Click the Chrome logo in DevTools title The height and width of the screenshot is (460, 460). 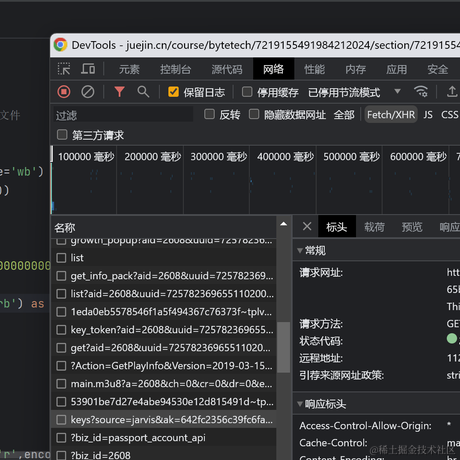(x=60, y=45)
